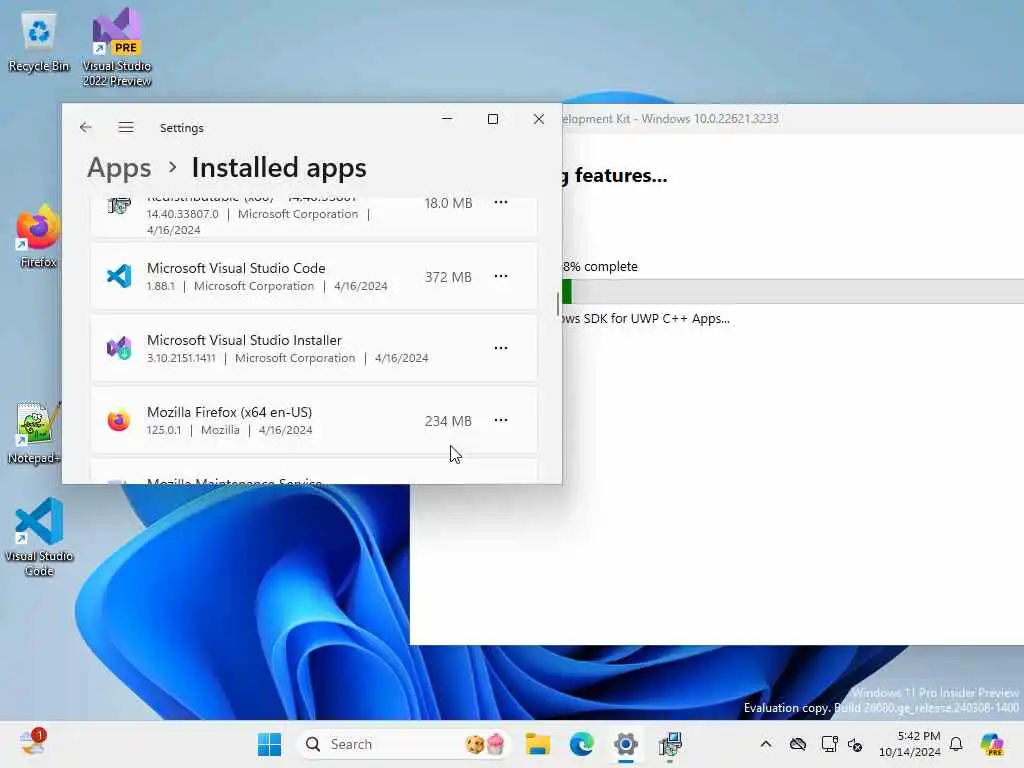Viewport: 1024px width, 768px height.
Task: Click the redistributable package icon in list
Action: [119, 206]
